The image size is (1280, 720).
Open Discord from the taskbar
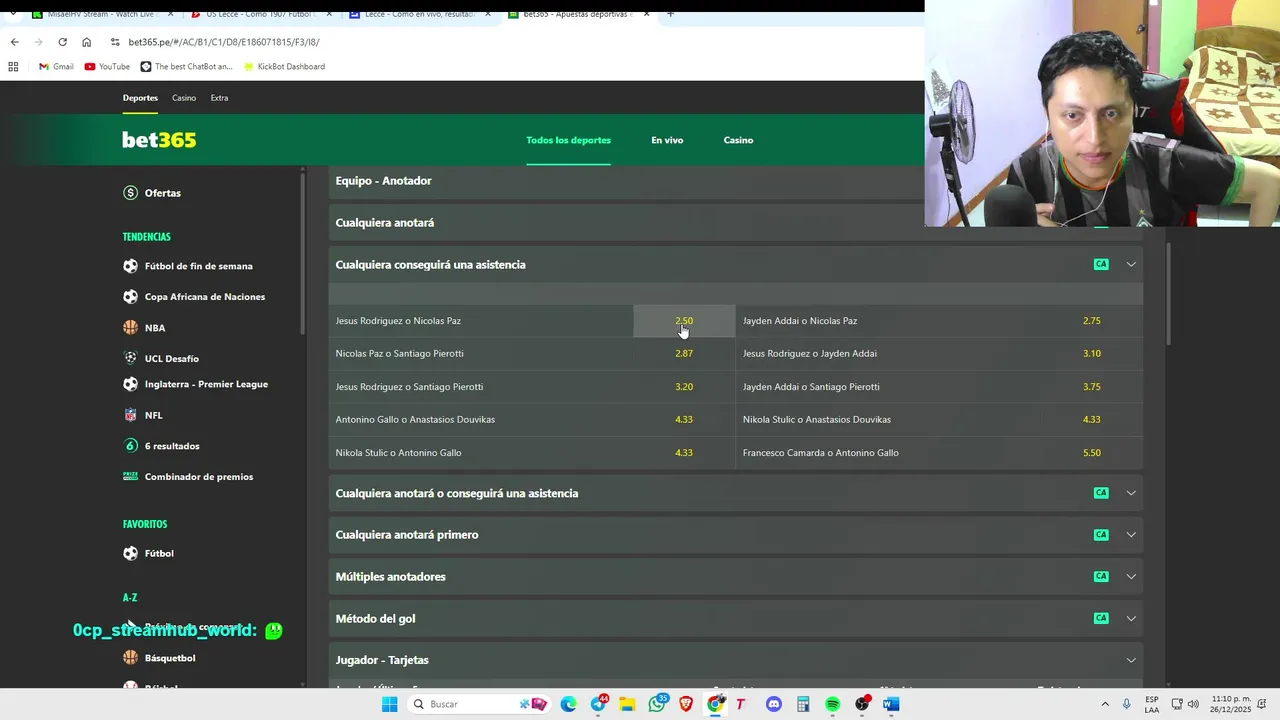pos(773,704)
